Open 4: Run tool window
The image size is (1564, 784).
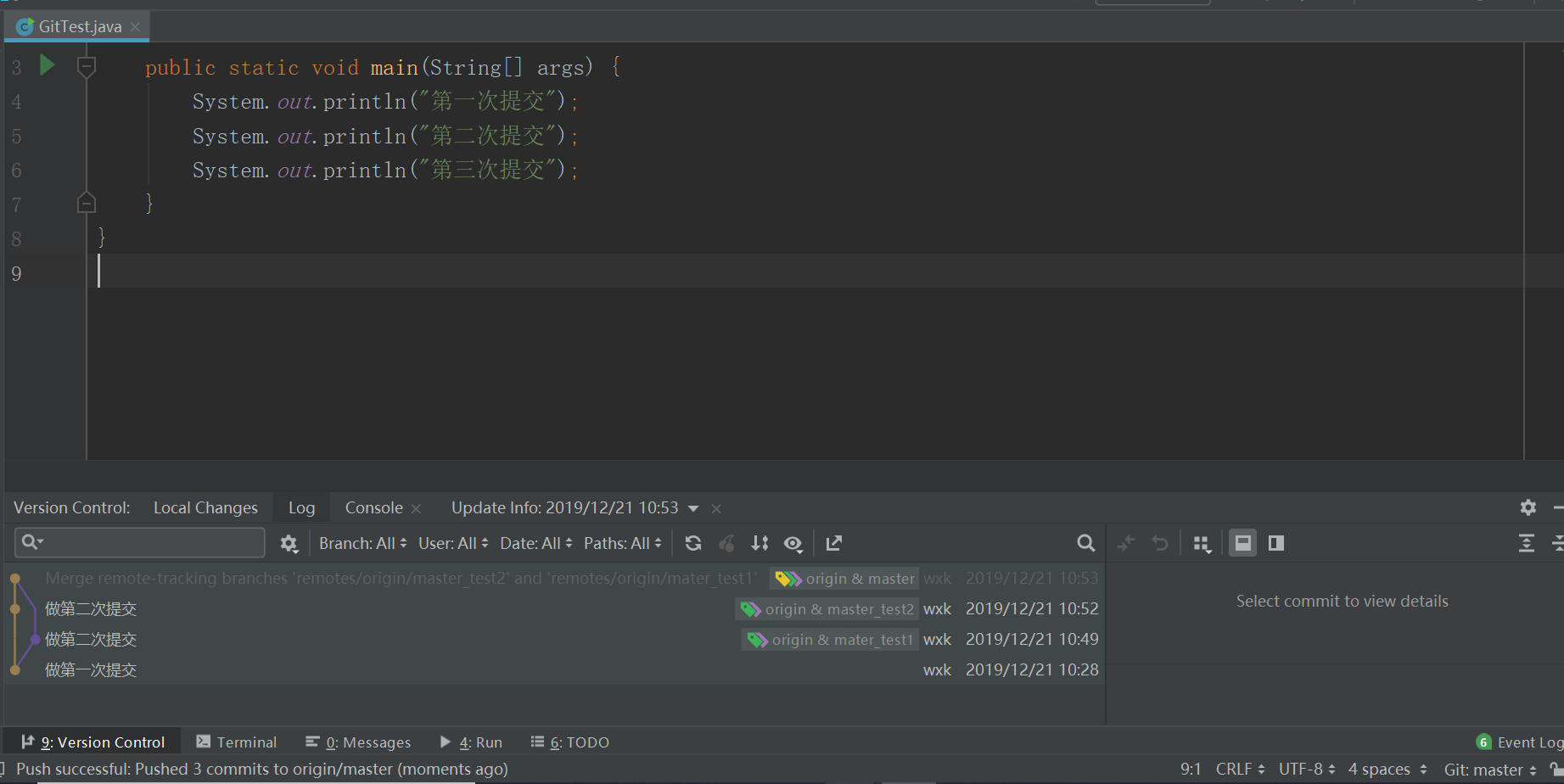coord(471,742)
